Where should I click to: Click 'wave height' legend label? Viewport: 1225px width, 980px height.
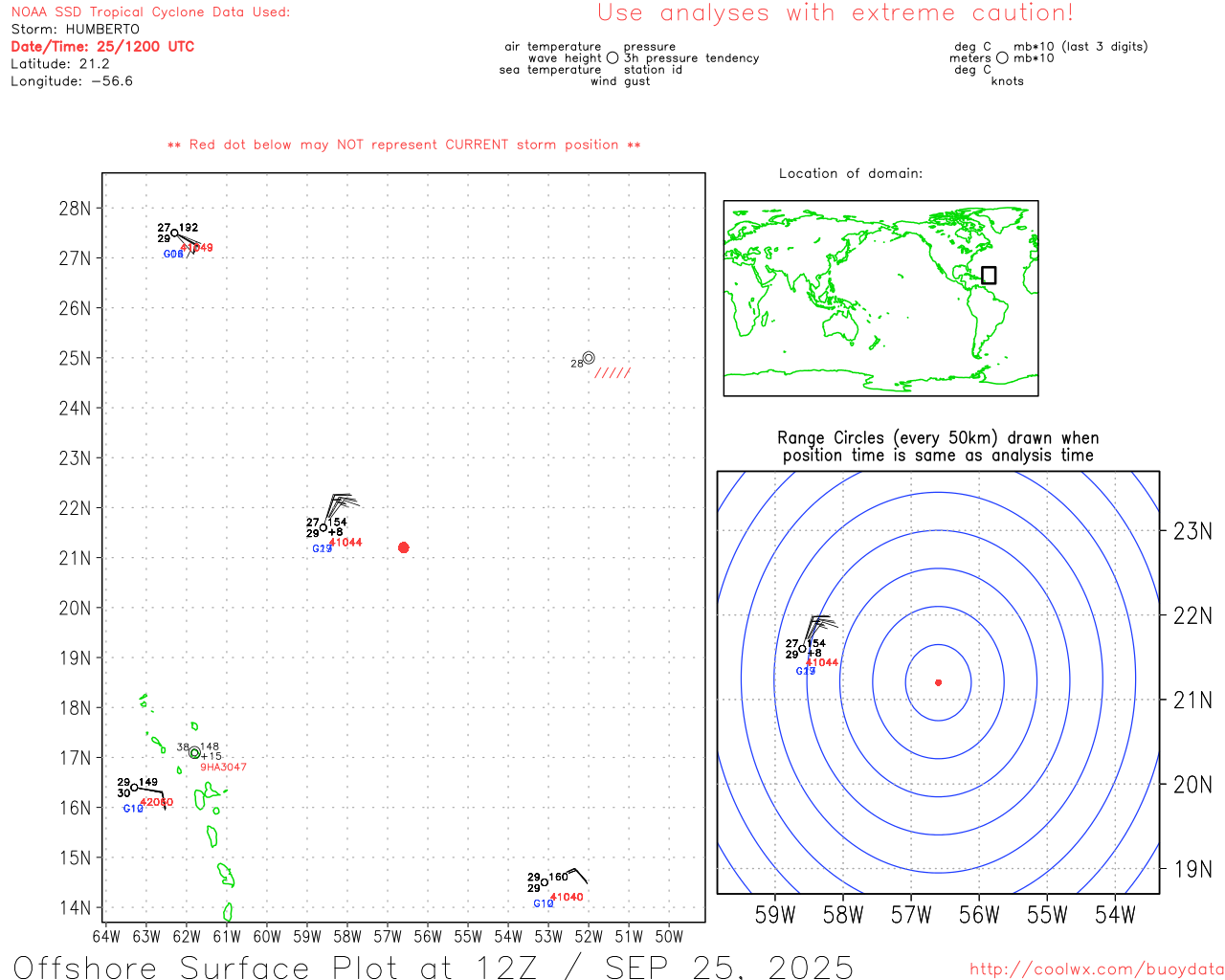(x=565, y=58)
